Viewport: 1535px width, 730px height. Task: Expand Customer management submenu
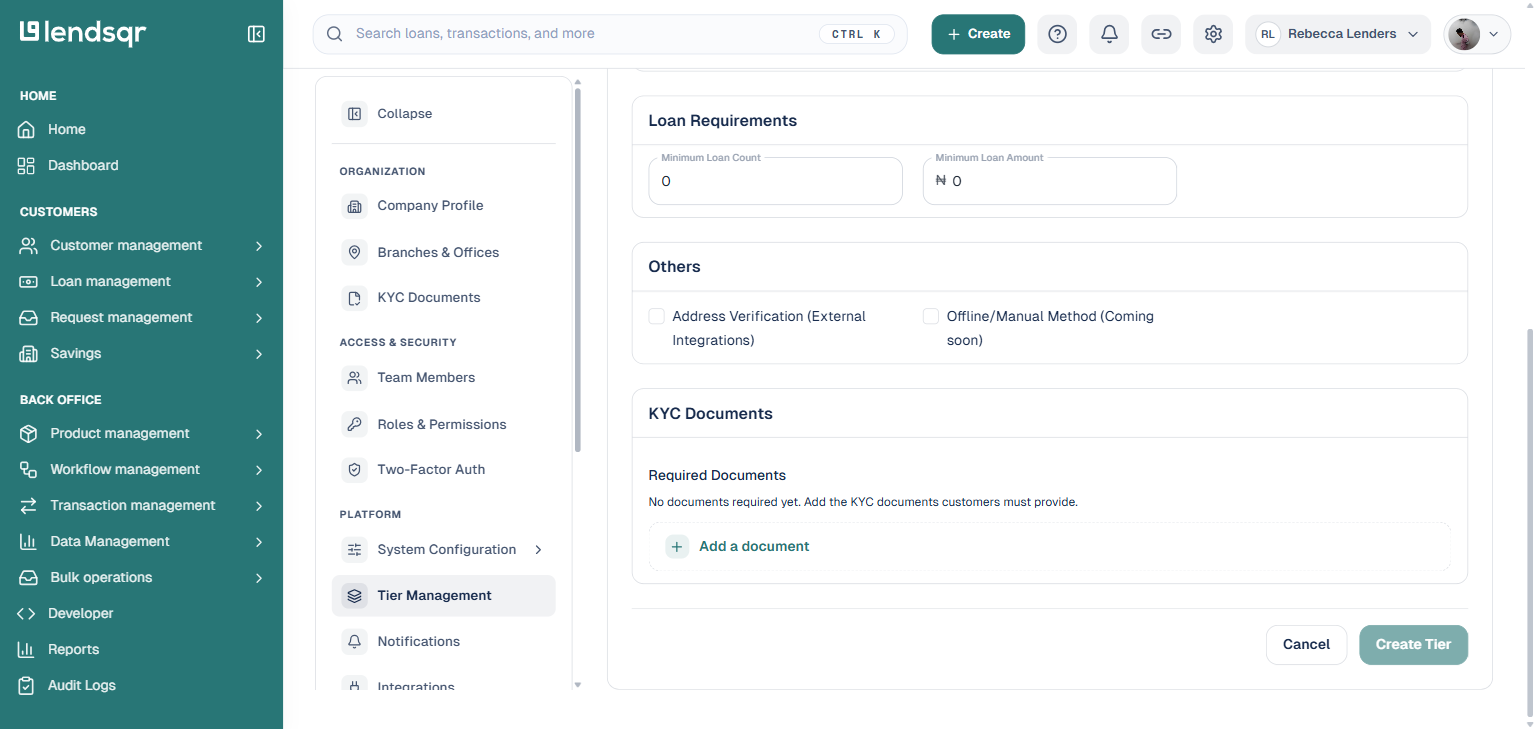click(x=259, y=246)
